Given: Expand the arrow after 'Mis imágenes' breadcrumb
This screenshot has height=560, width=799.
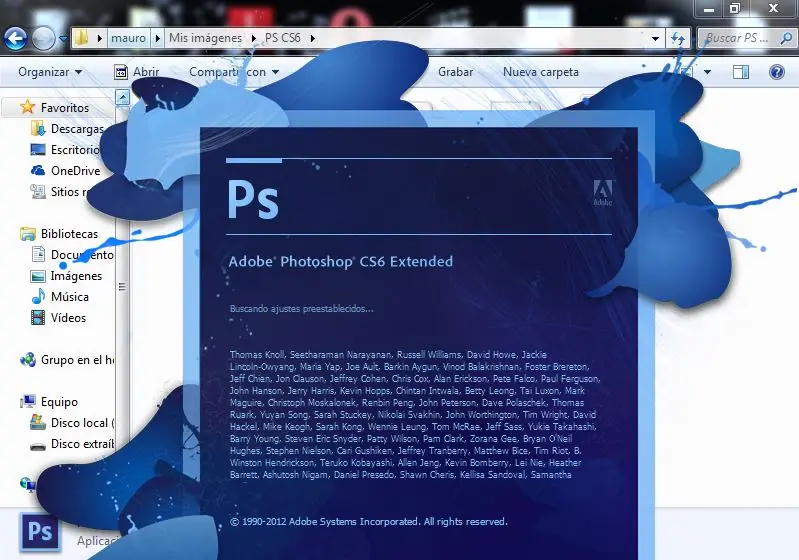Looking at the screenshot, I should coord(253,38).
